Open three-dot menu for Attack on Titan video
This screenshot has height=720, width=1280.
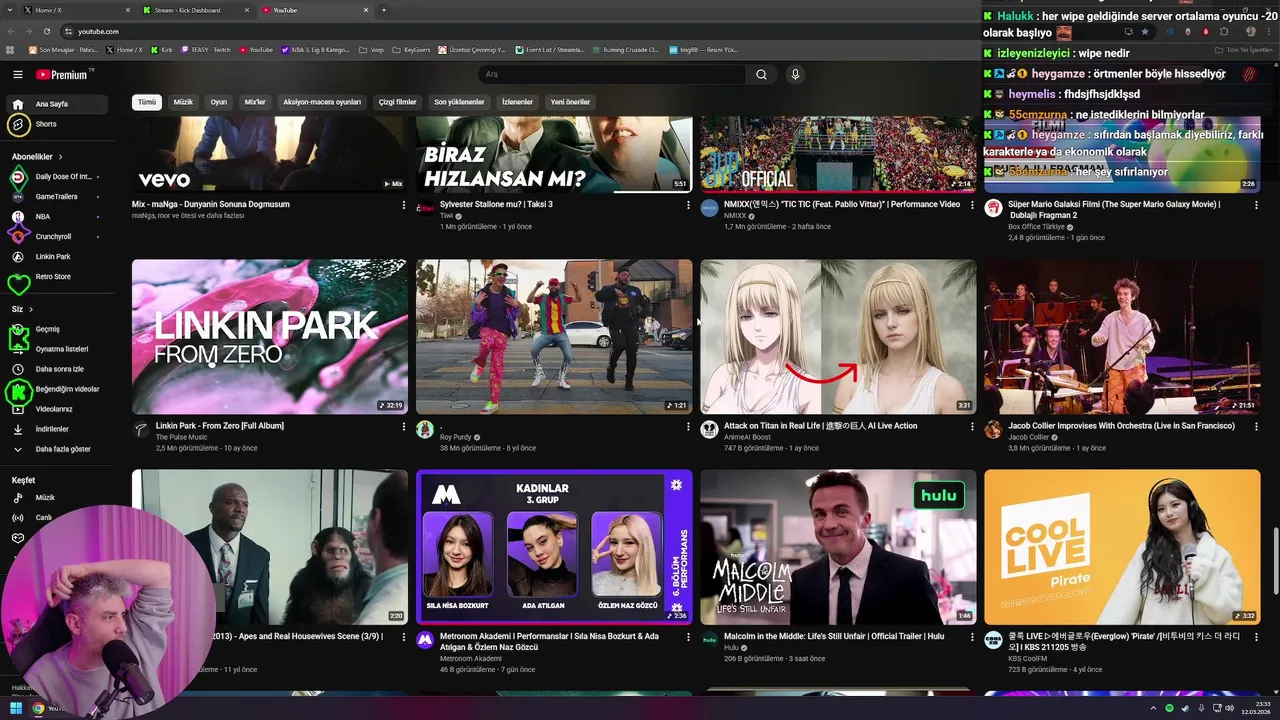click(x=972, y=427)
